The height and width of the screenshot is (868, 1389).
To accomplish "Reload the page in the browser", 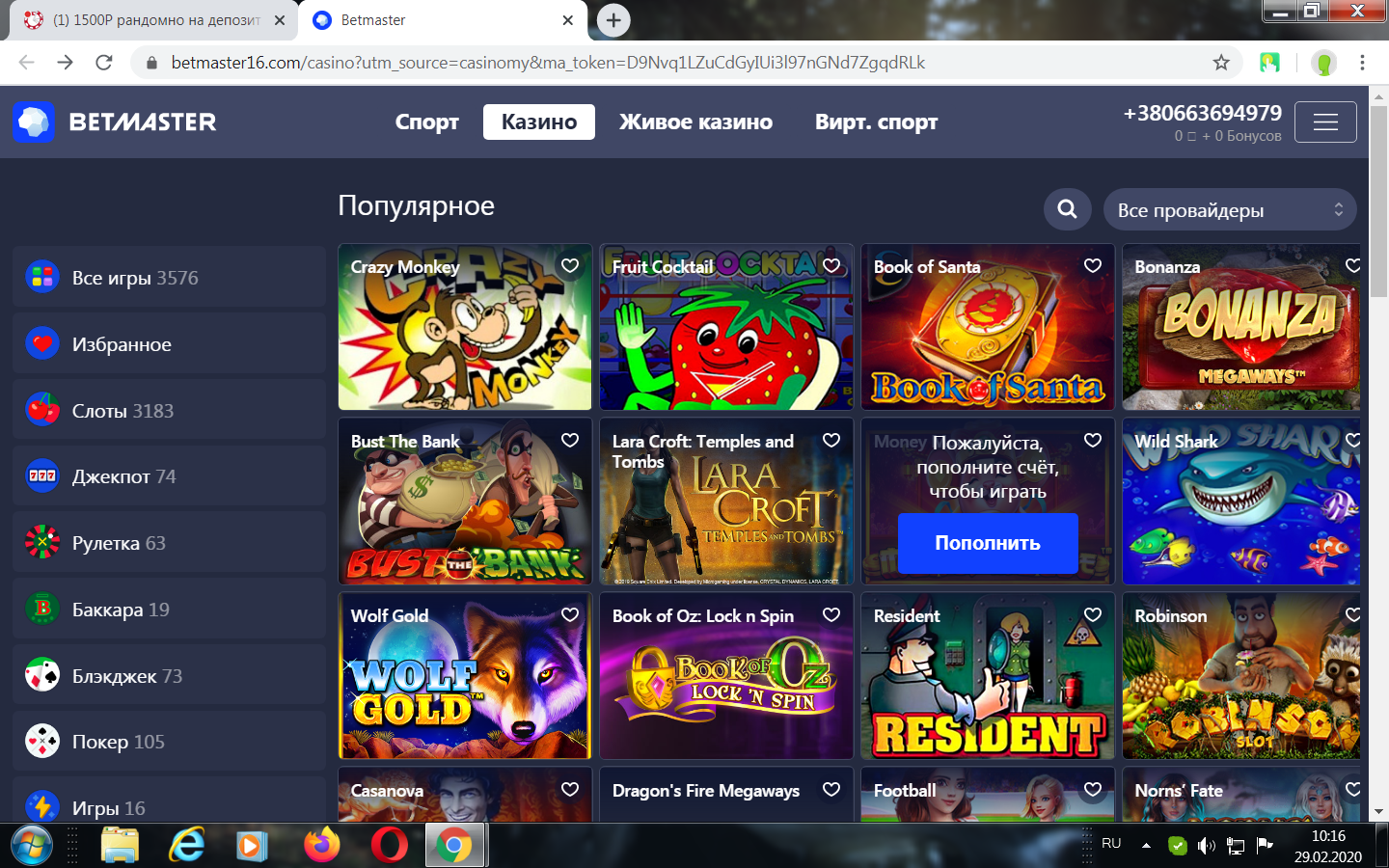I will [104, 63].
